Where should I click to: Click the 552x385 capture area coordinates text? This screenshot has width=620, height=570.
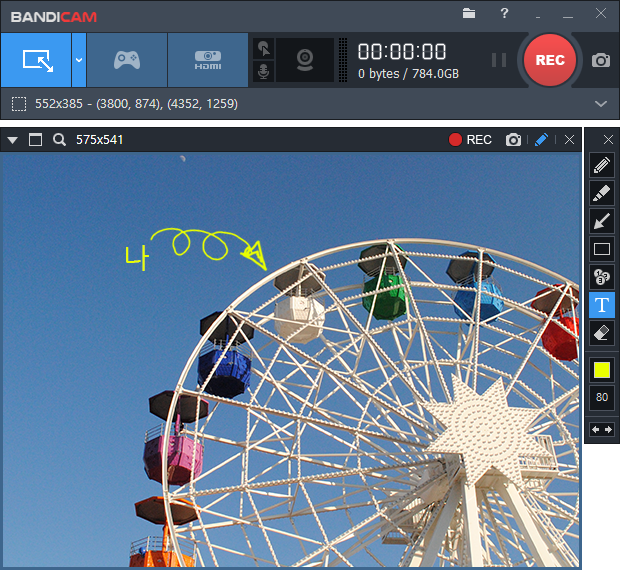(136, 104)
